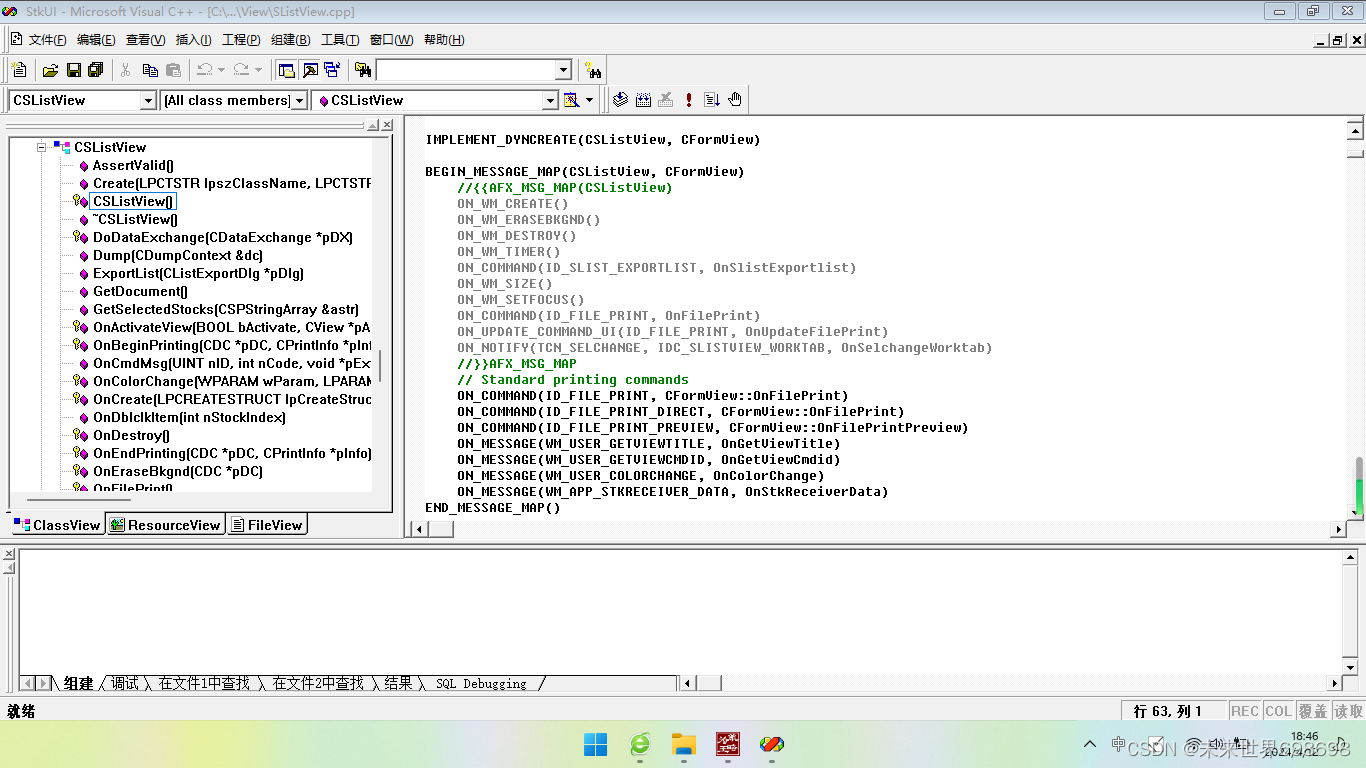The width and height of the screenshot is (1366, 768).
Task: Collapse the CSListView class tree node
Action: pyautogui.click(x=42, y=147)
